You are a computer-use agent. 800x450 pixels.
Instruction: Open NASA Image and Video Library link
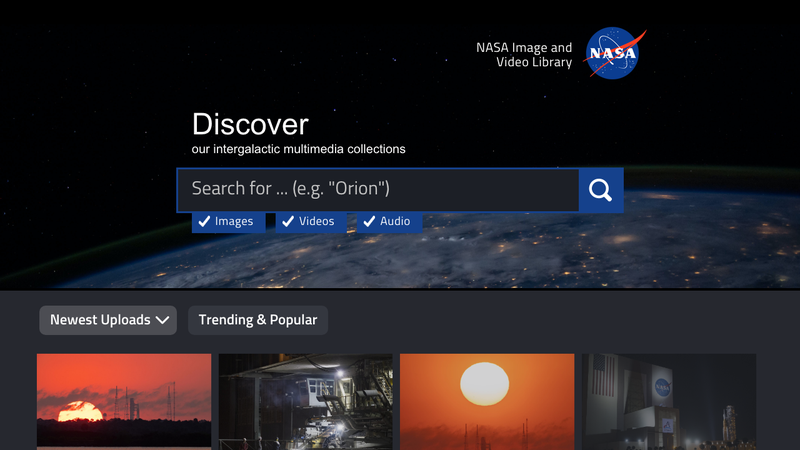click(x=524, y=55)
